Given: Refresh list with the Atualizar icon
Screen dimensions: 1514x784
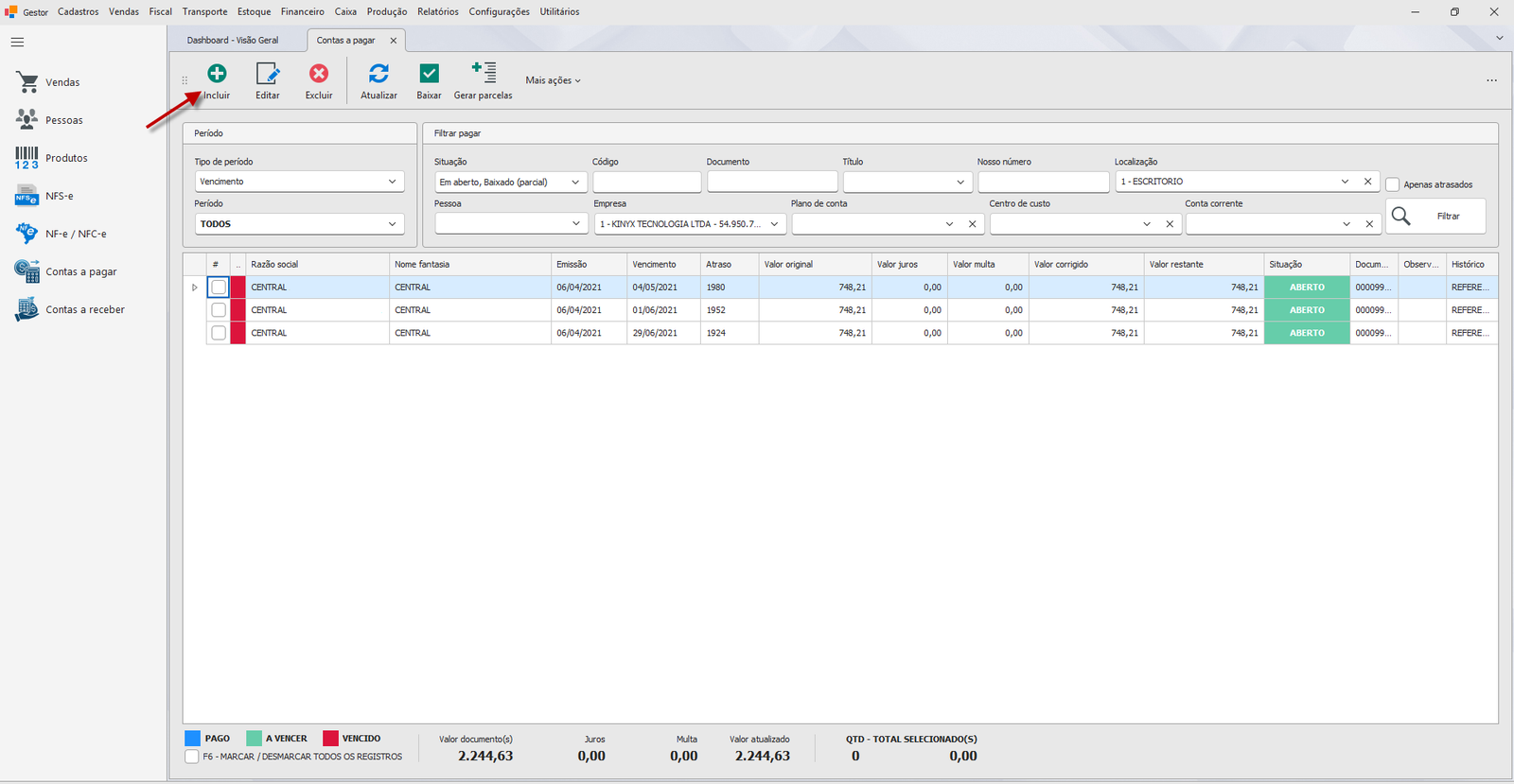Looking at the screenshot, I should (x=378, y=74).
